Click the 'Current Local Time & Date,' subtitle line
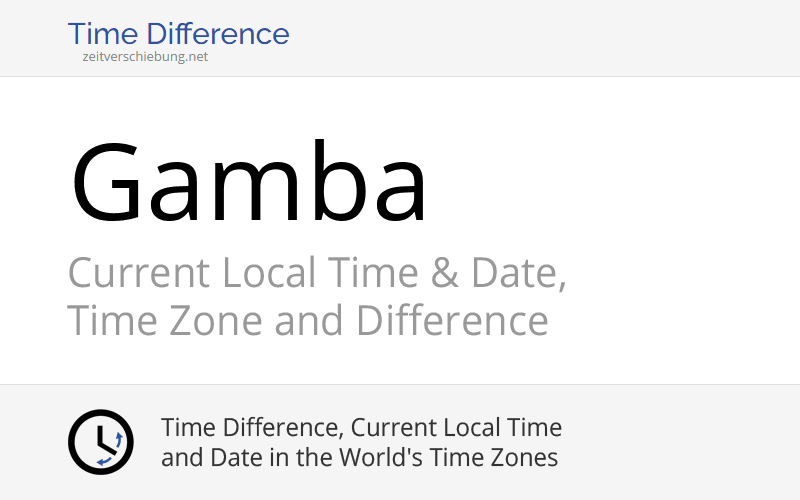The width and height of the screenshot is (800, 500). pos(316,273)
